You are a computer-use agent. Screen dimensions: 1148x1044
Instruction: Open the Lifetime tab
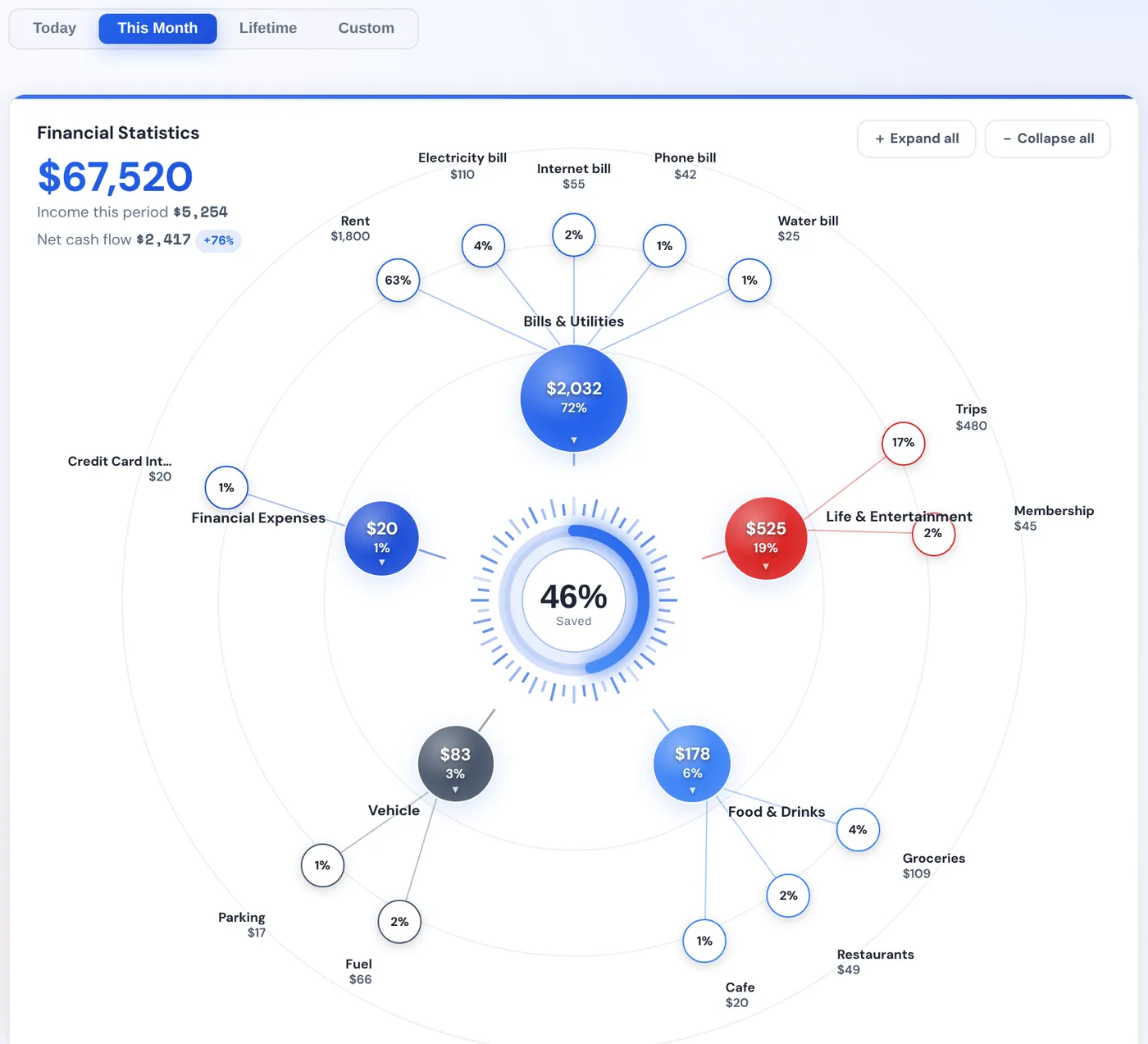(268, 28)
